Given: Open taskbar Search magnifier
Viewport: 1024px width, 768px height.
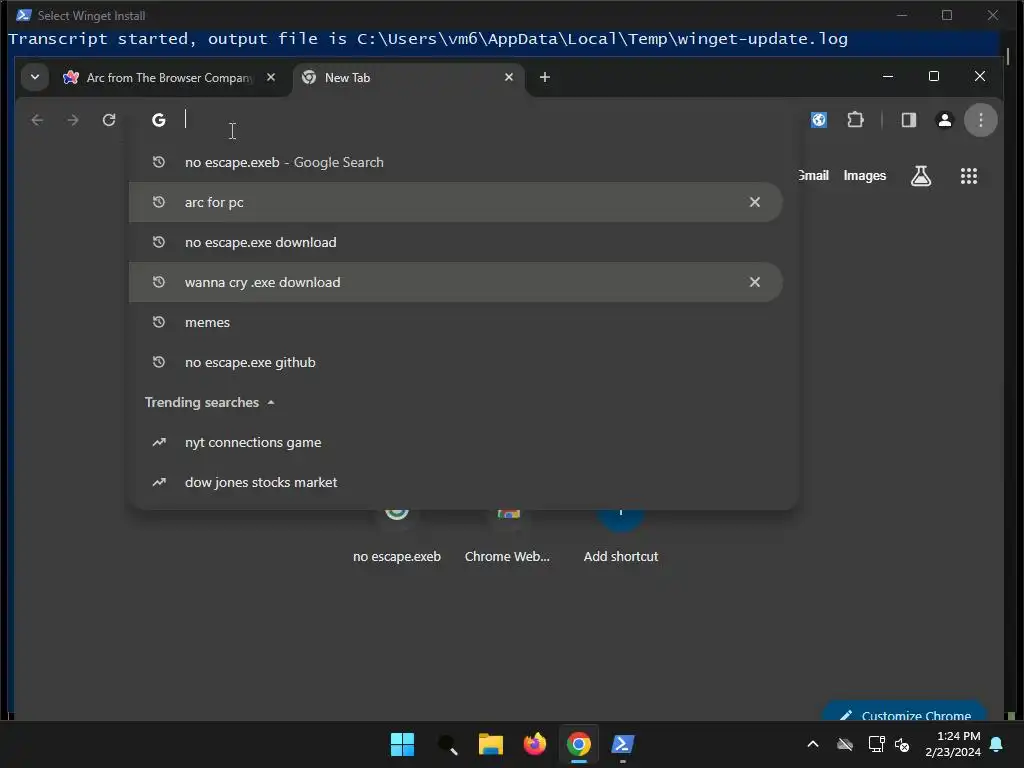Looking at the screenshot, I should pyautogui.click(x=447, y=744).
